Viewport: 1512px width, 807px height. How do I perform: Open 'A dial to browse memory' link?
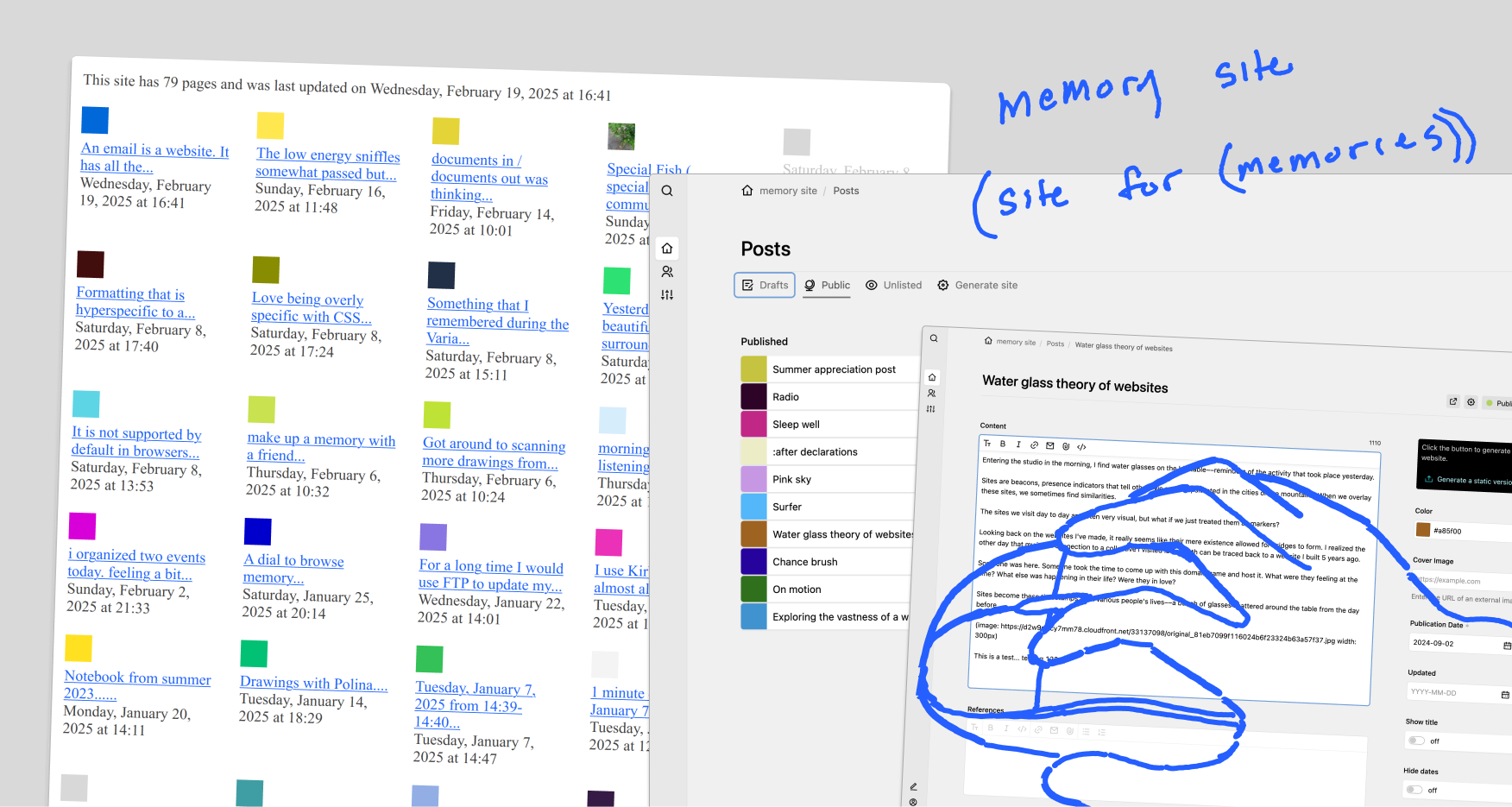coord(293,569)
